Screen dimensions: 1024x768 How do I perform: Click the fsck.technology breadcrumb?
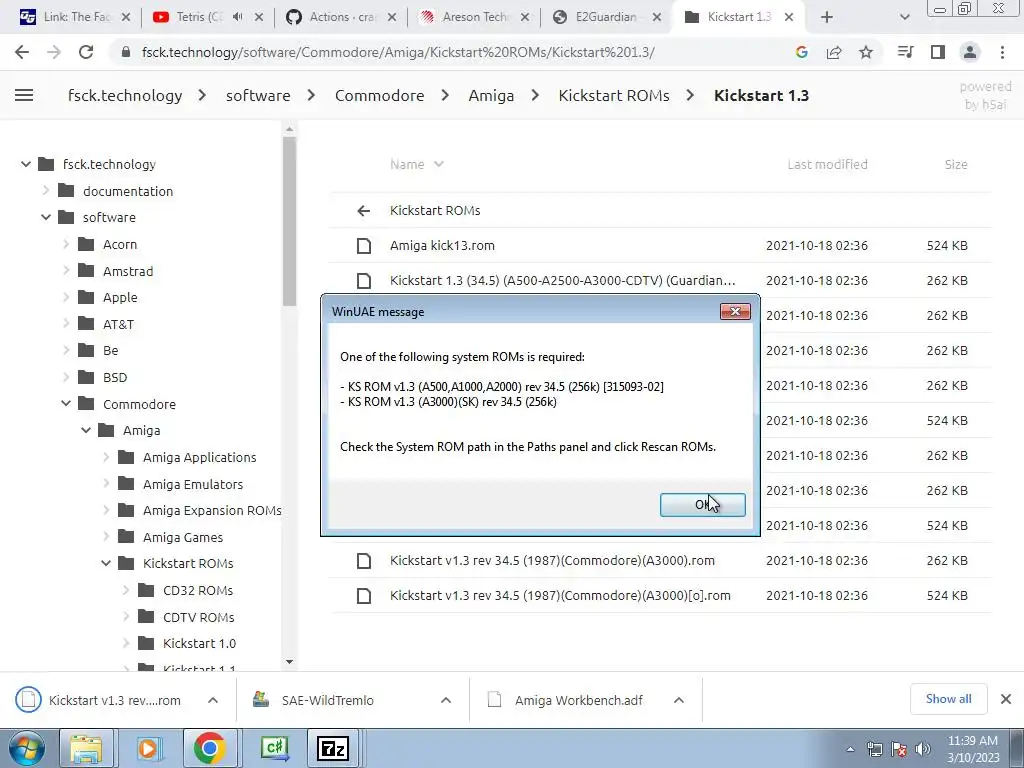tap(125, 95)
